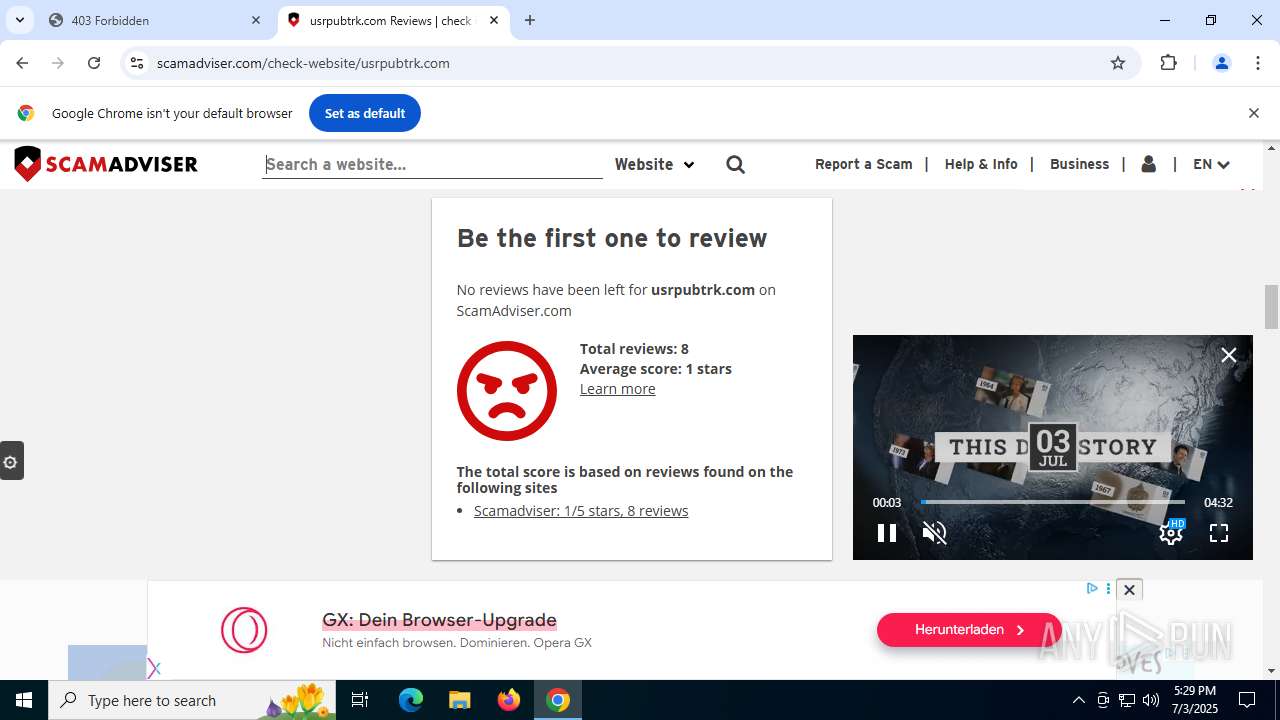The height and width of the screenshot is (720, 1280).
Task: Seek along the video progress bar
Action: tap(1052, 502)
